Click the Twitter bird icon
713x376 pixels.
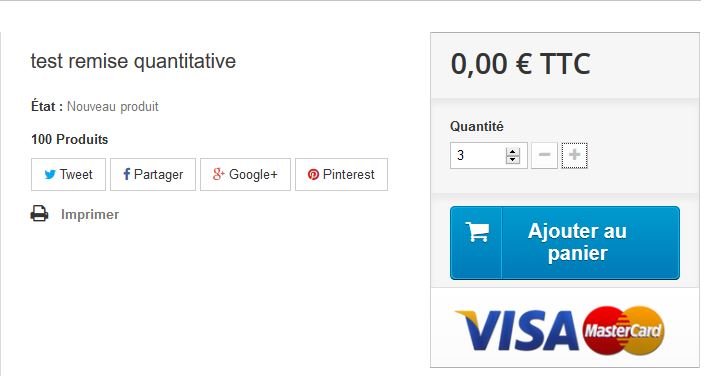coord(50,175)
